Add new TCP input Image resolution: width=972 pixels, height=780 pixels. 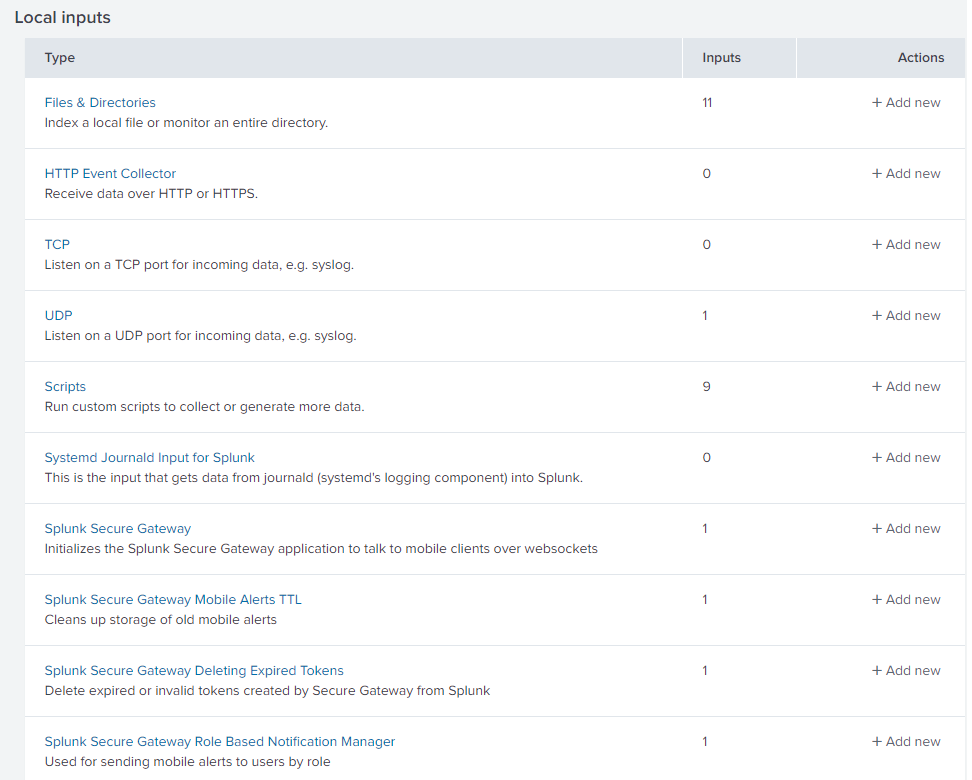tap(906, 244)
